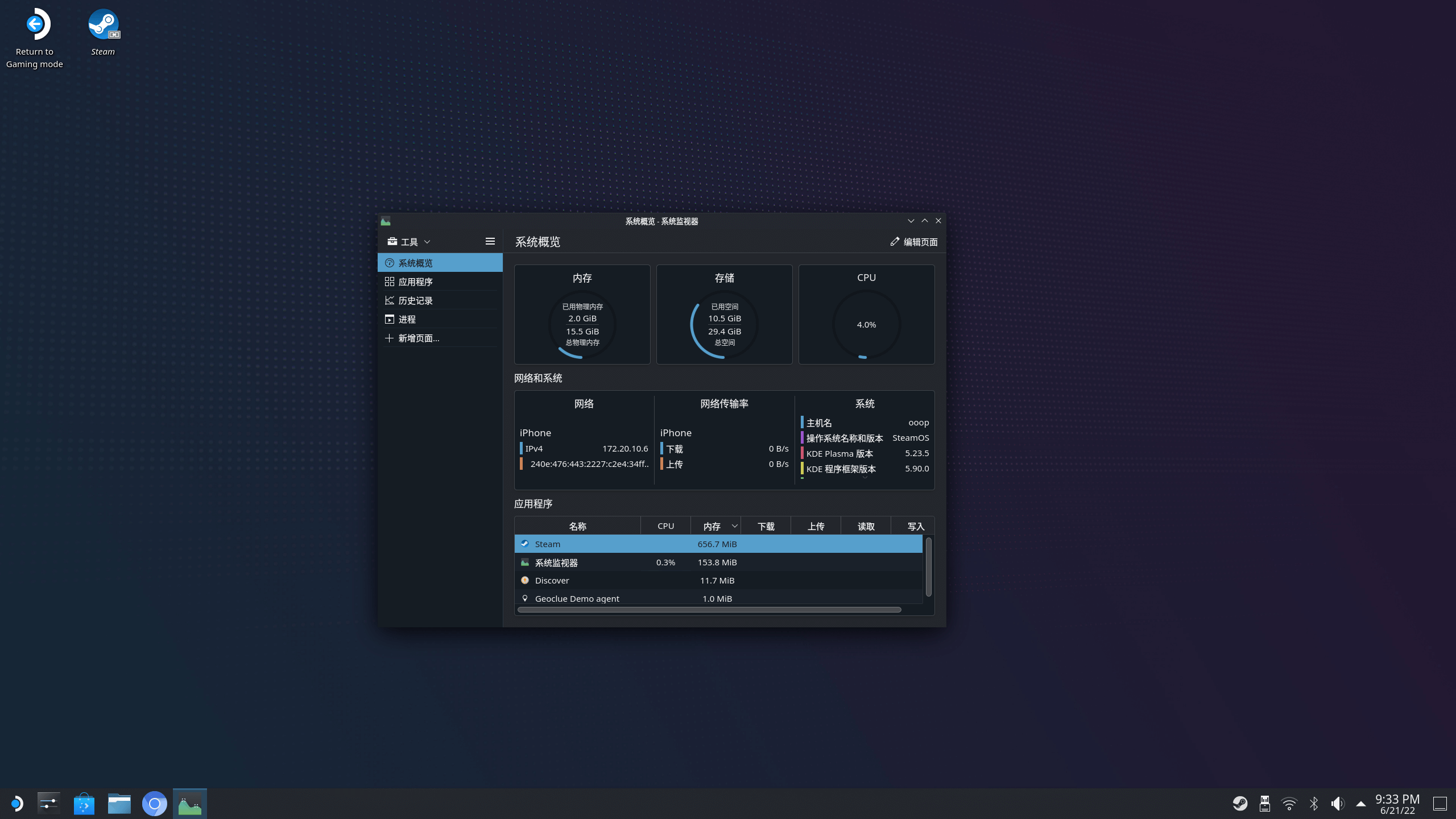Launch Chrome browser from taskbar

[154, 804]
